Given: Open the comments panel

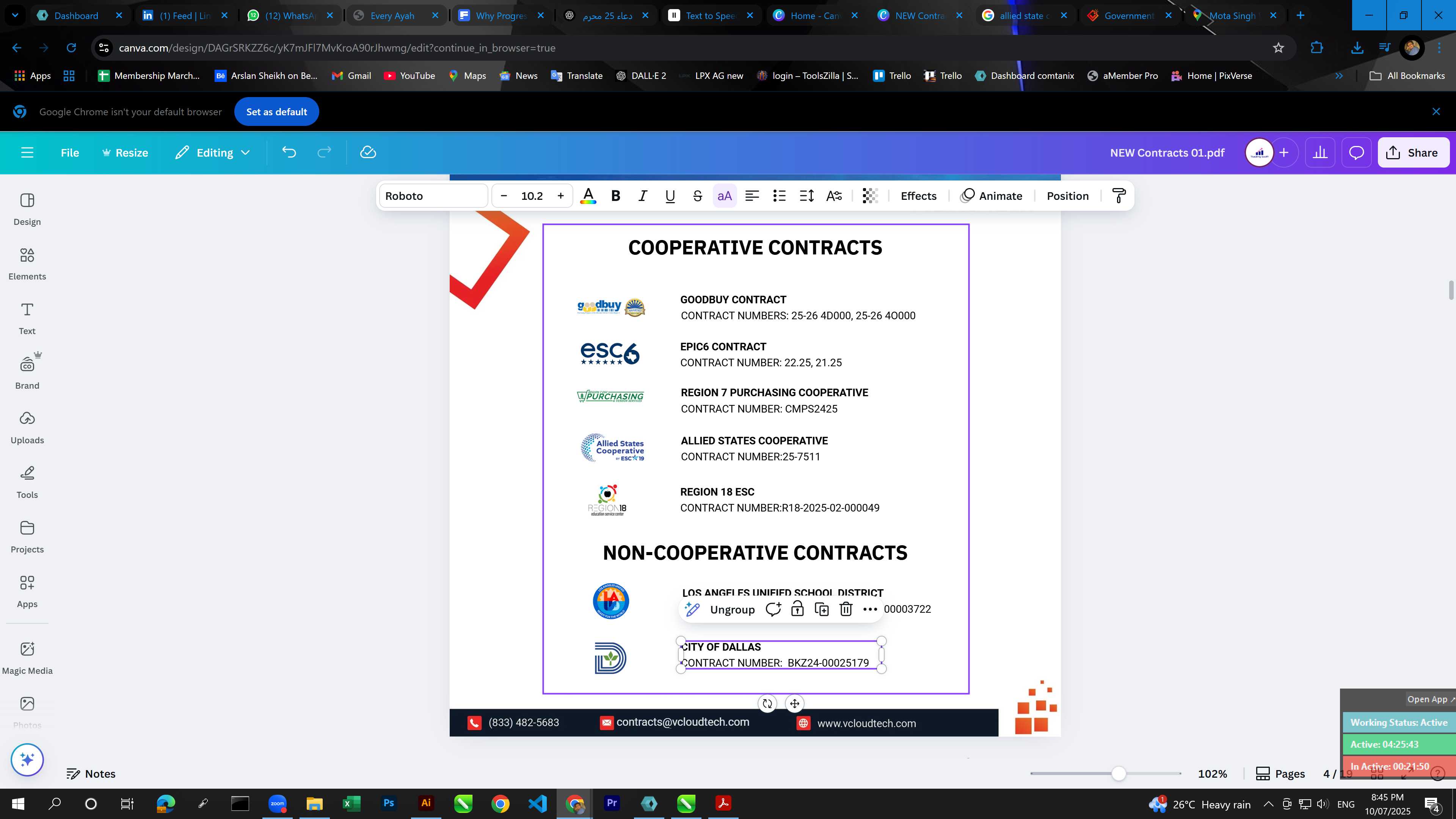Looking at the screenshot, I should [1357, 152].
